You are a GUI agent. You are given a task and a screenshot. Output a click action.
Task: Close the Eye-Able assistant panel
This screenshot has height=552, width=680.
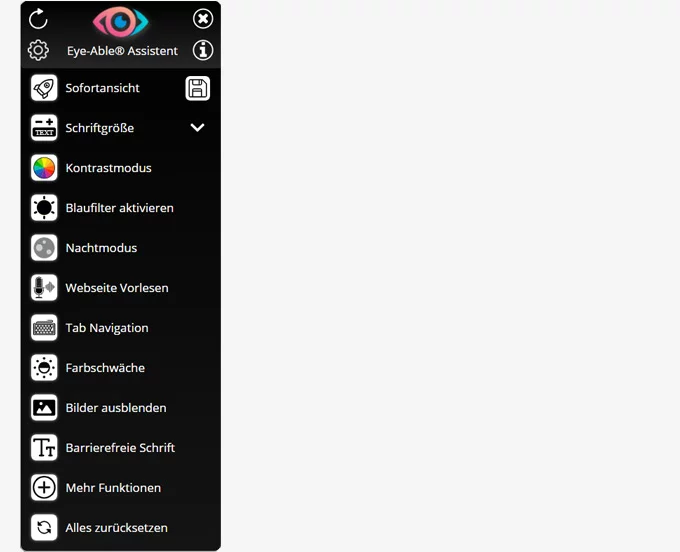point(203,19)
